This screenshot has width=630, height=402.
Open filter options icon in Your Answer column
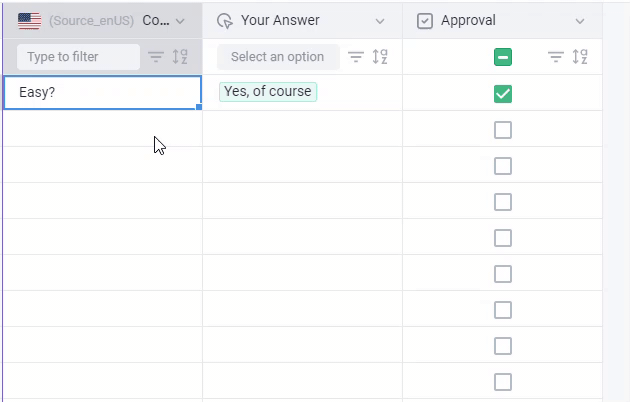click(x=356, y=57)
